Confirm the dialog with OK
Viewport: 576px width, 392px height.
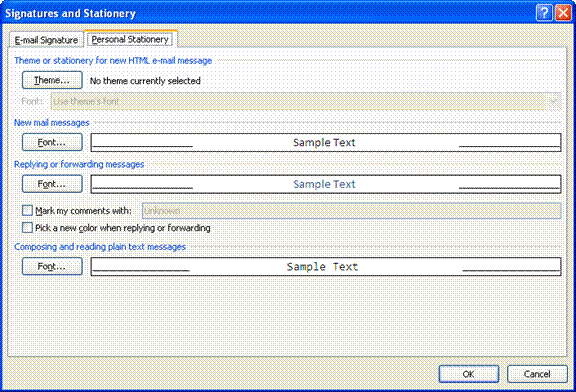[x=469, y=374]
